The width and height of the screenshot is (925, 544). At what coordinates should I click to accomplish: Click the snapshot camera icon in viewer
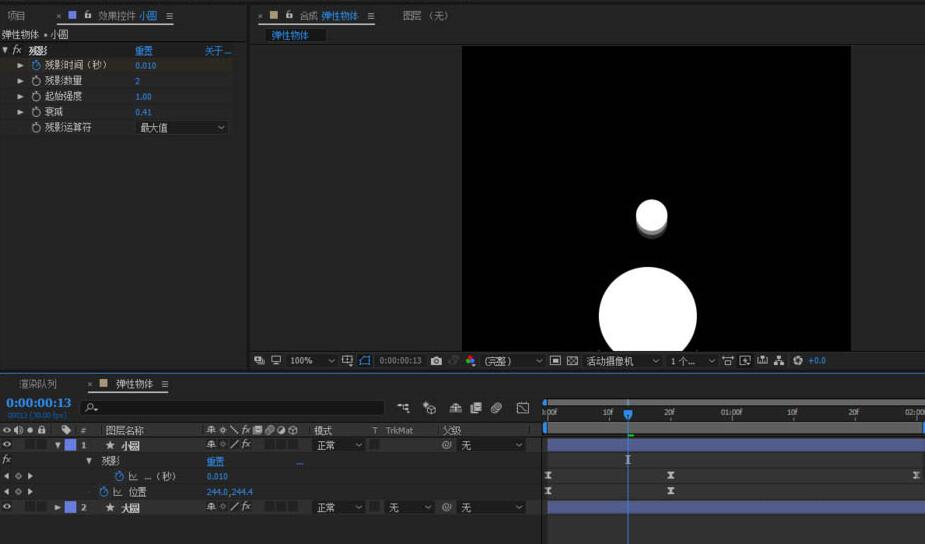pos(436,361)
